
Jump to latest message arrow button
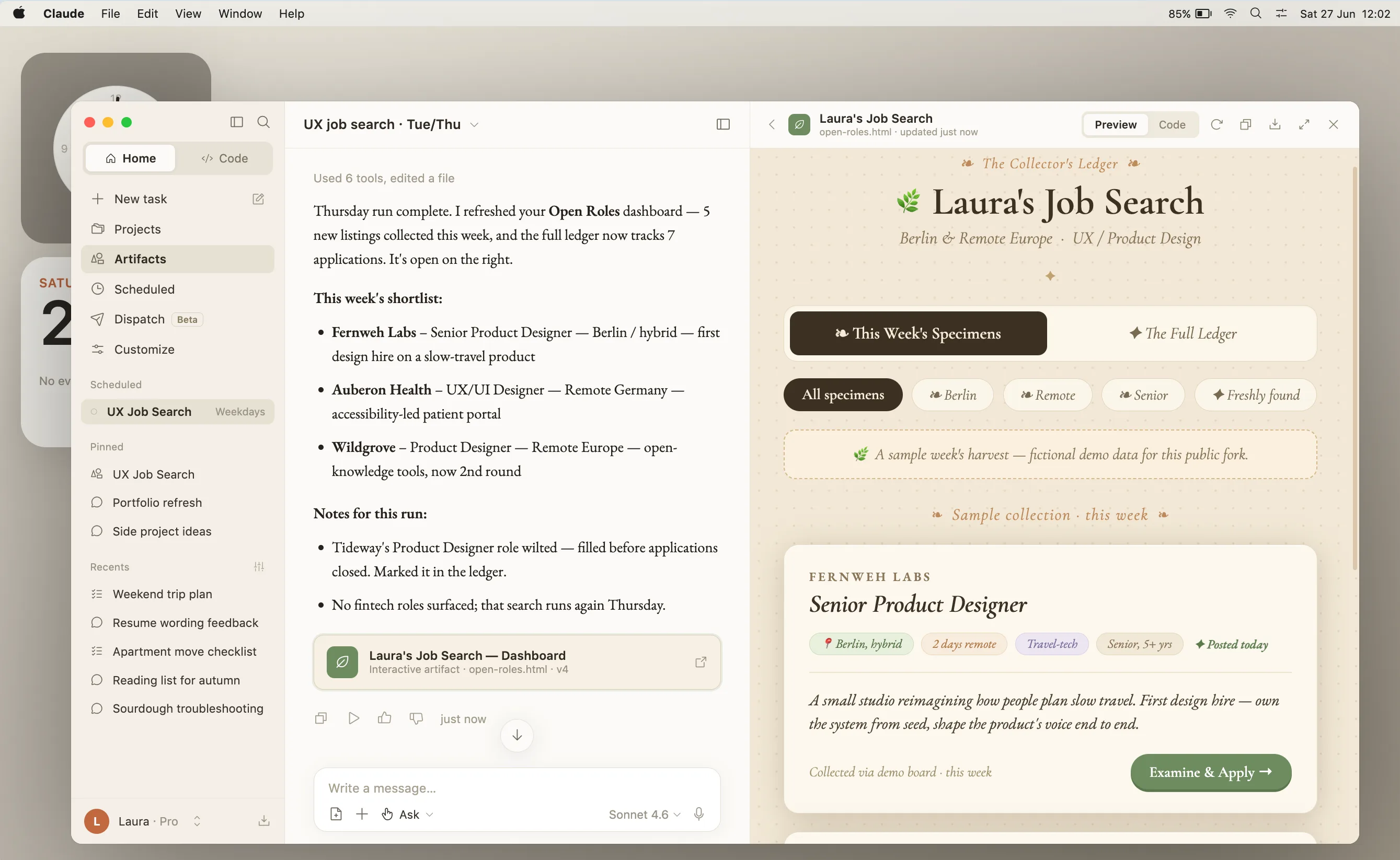click(x=517, y=735)
